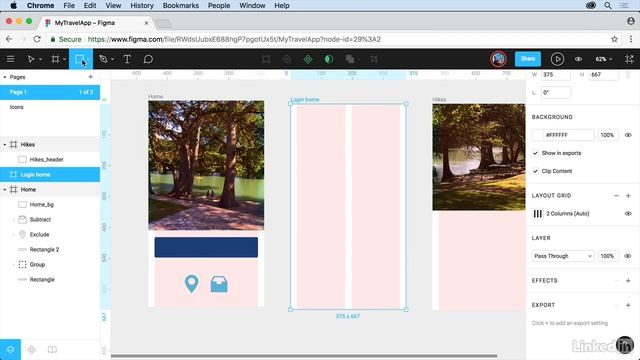Click the background color #FFFFFF swatch
The height and width of the screenshot is (360, 640).
point(538,135)
